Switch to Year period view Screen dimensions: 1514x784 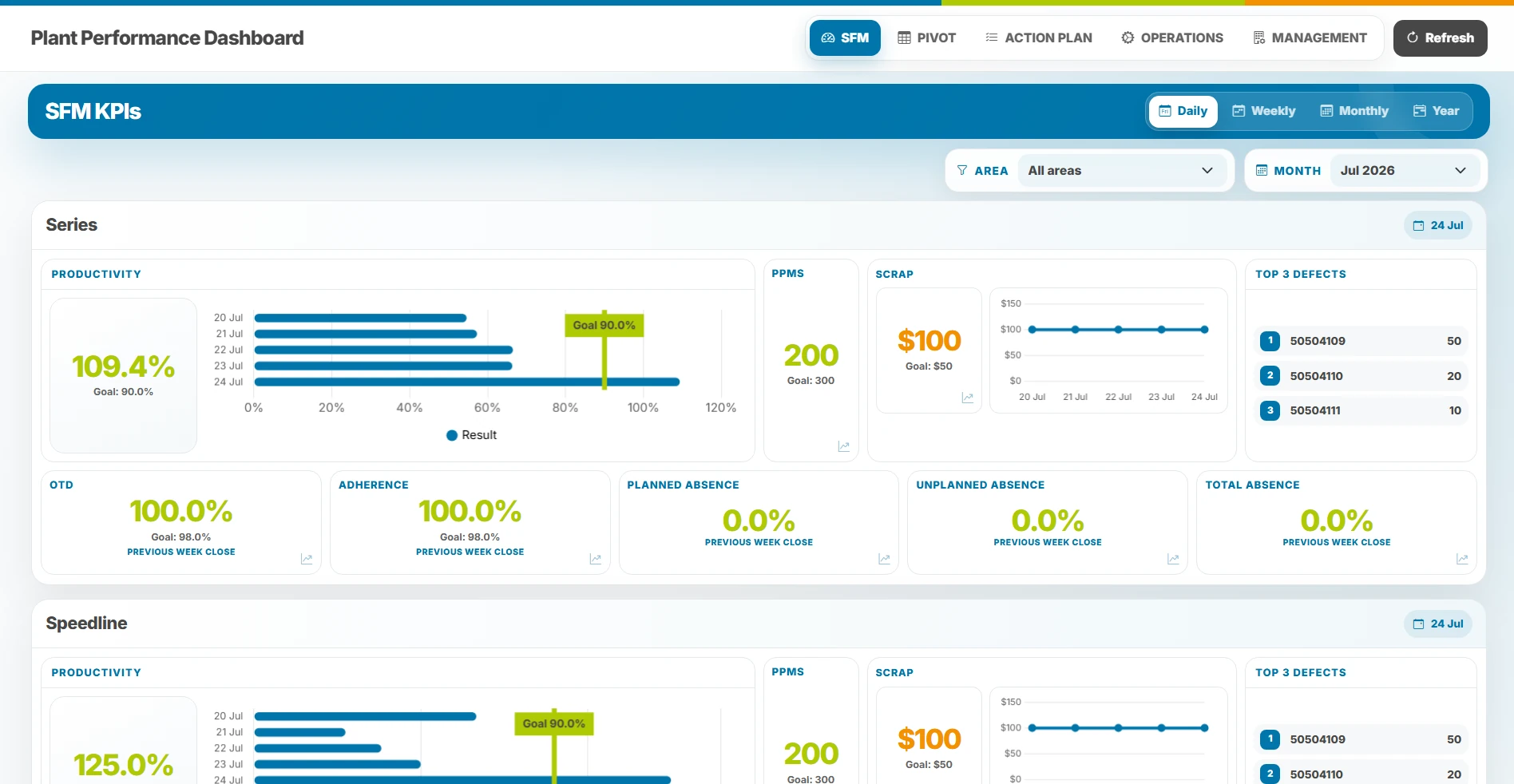tap(1436, 111)
